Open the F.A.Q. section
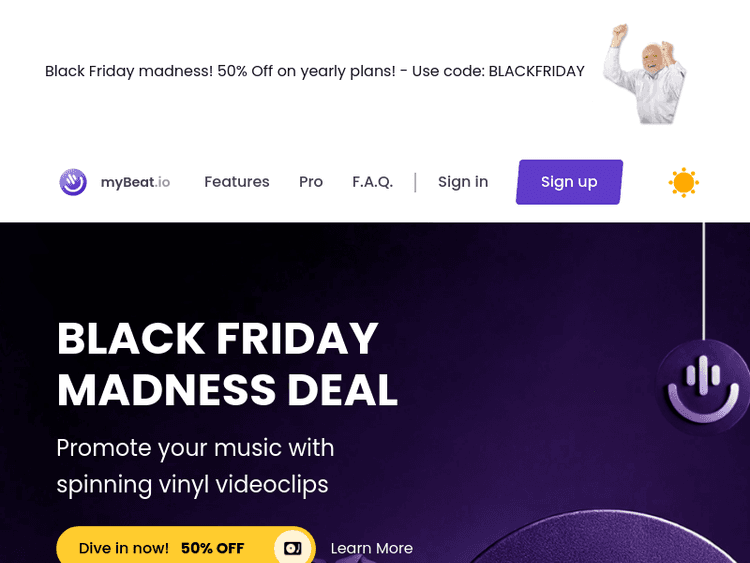 point(372,182)
